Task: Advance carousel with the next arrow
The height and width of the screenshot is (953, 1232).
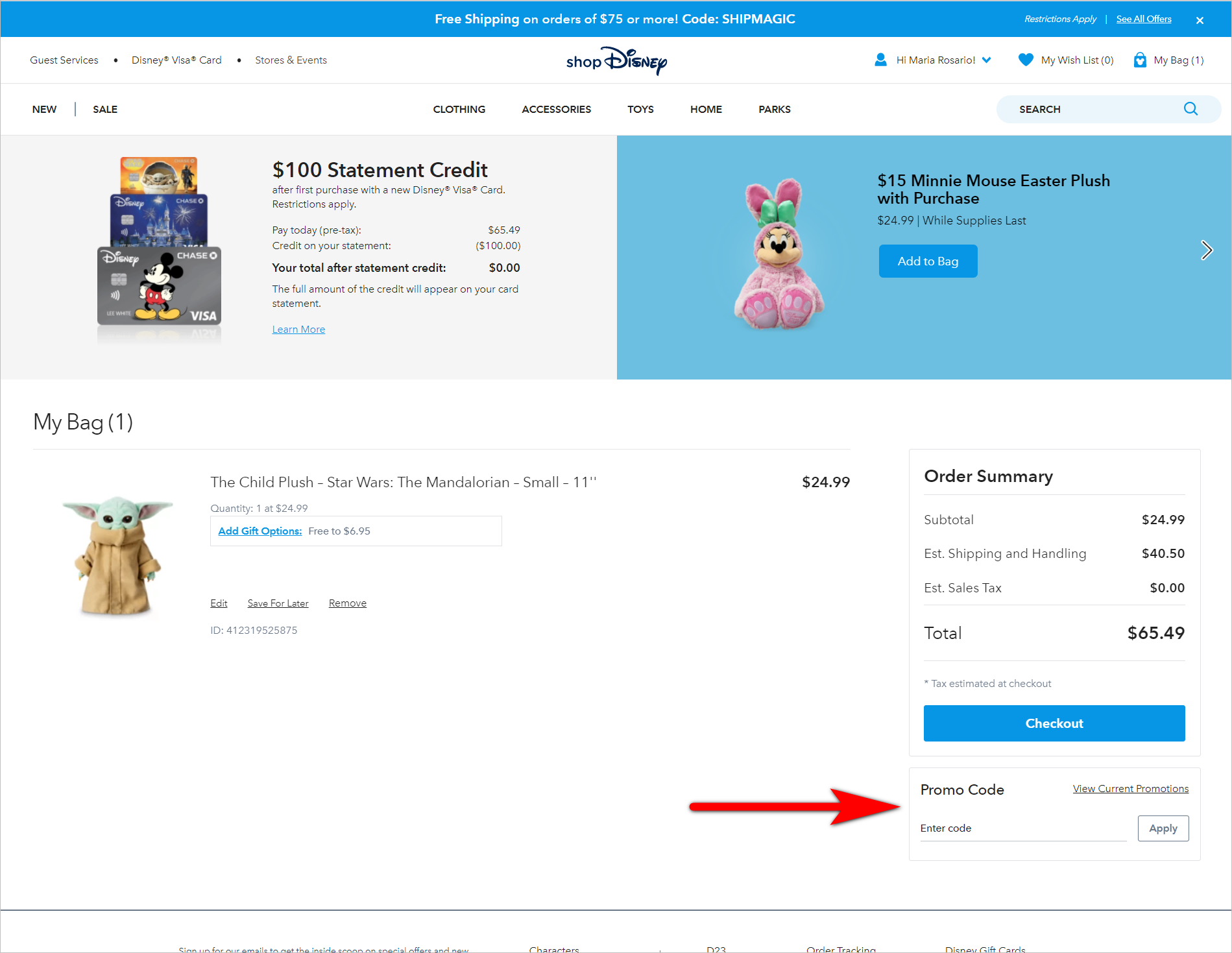Action: pos(1206,250)
